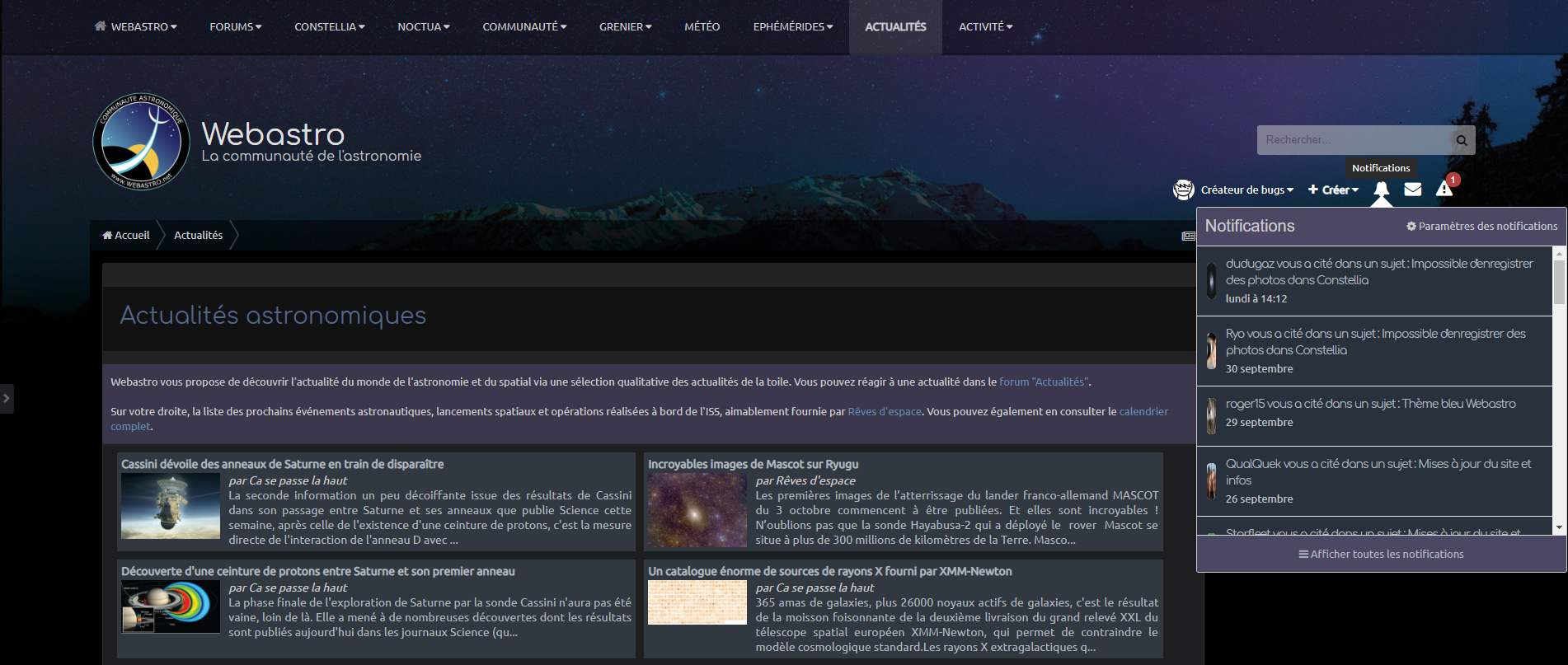Open article Cassini dévoile des anneaux de Saturne
The height and width of the screenshot is (665, 1568).
tap(283, 464)
